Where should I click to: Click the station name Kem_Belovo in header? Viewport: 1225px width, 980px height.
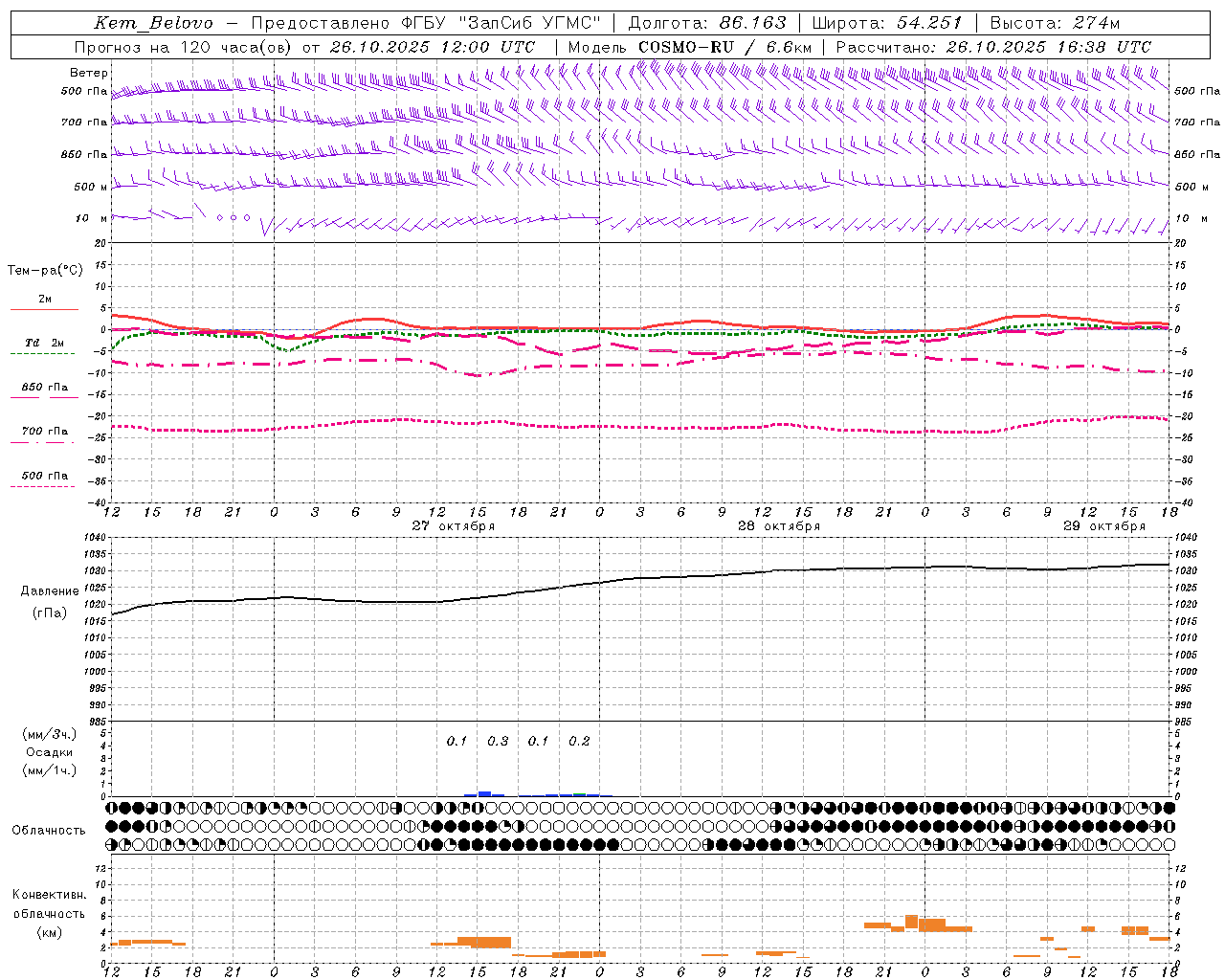coord(153,23)
